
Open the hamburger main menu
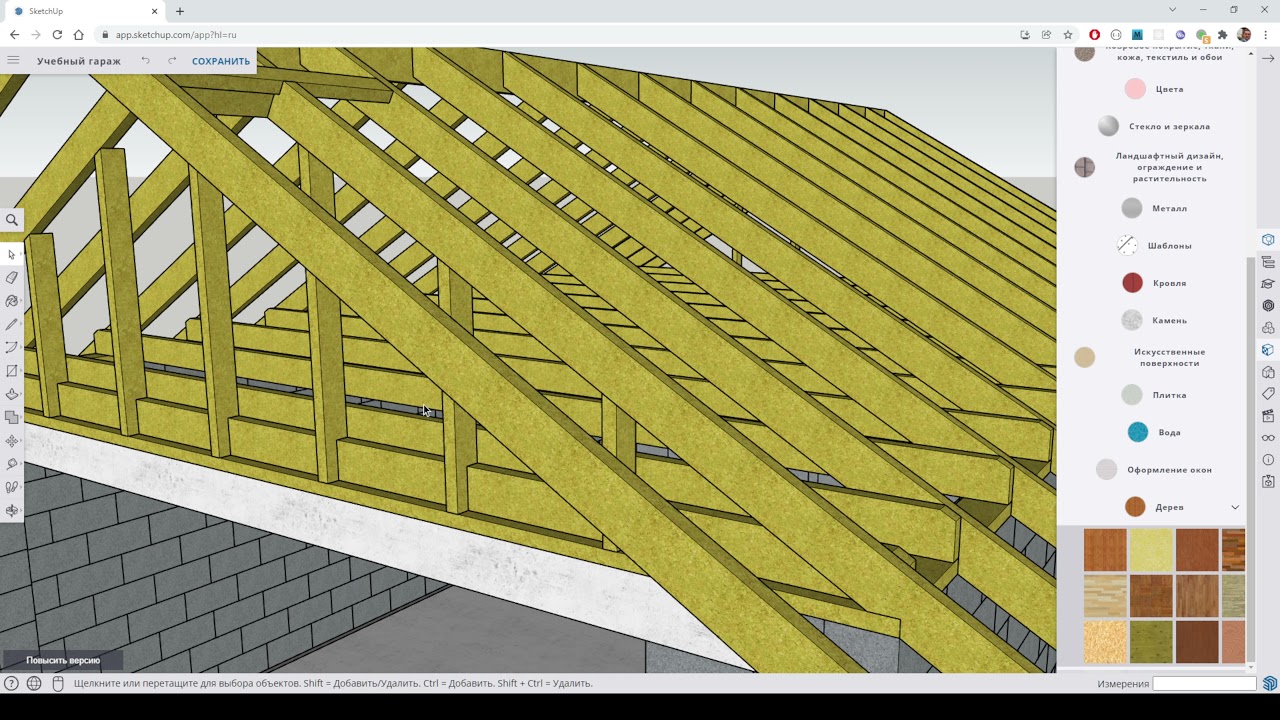pyautogui.click(x=13, y=61)
